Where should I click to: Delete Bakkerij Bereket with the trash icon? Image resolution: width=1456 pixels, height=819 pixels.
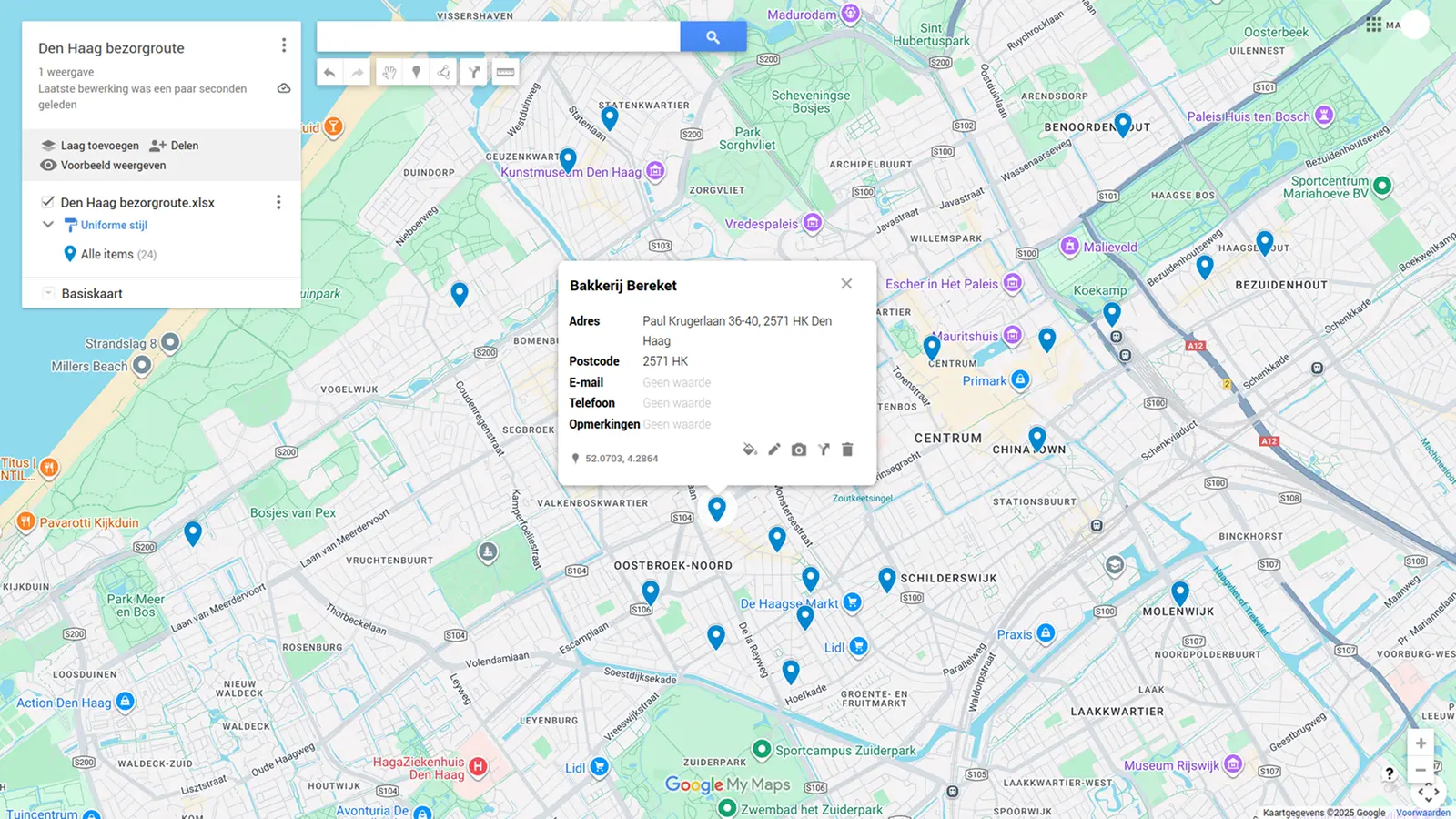click(847, 449)
